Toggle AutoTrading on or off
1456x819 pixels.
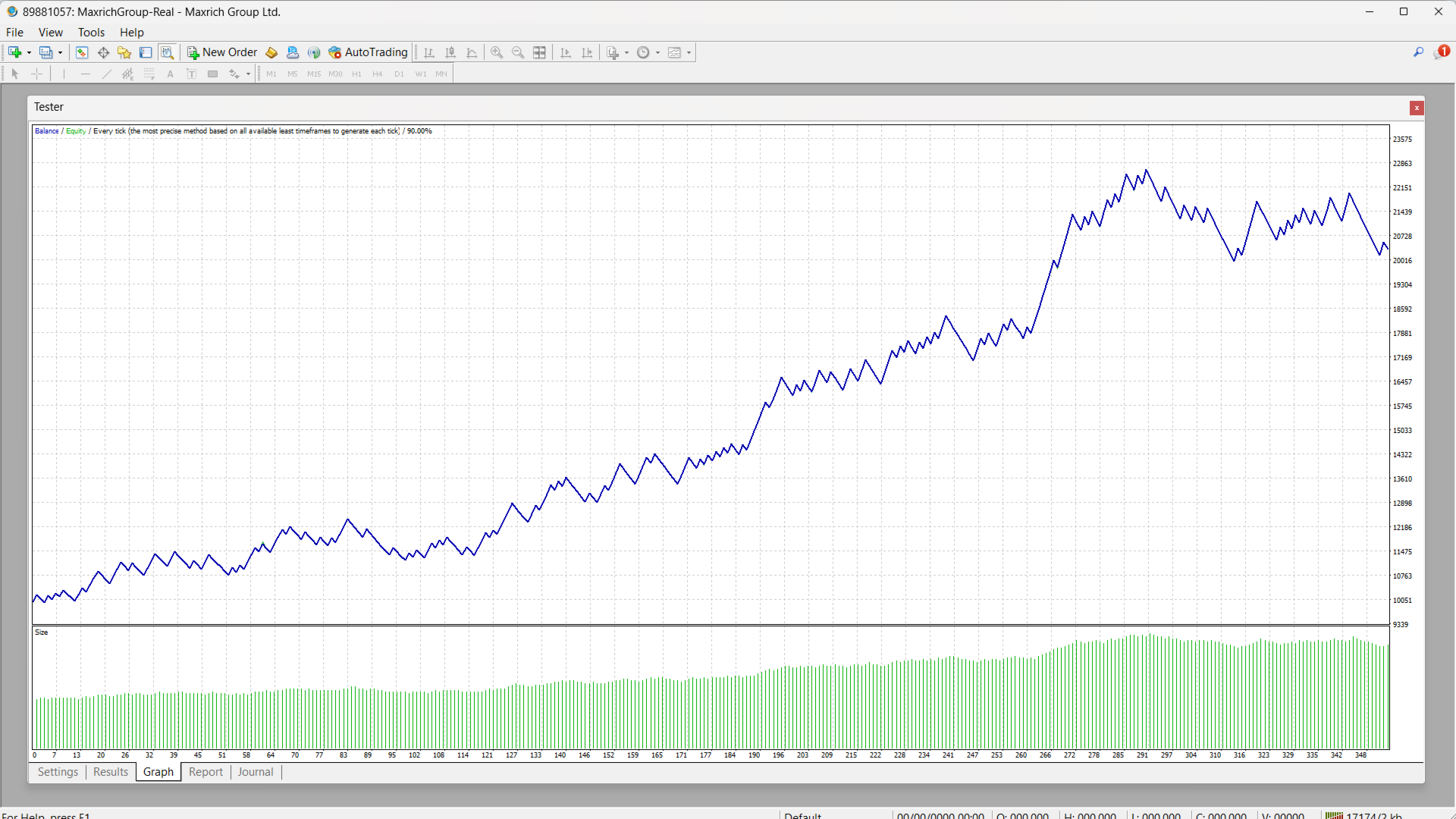[x=369, y=52]
